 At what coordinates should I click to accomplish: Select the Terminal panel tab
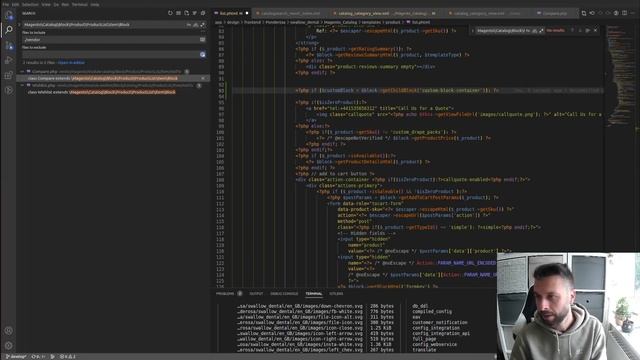coord(314,293)
